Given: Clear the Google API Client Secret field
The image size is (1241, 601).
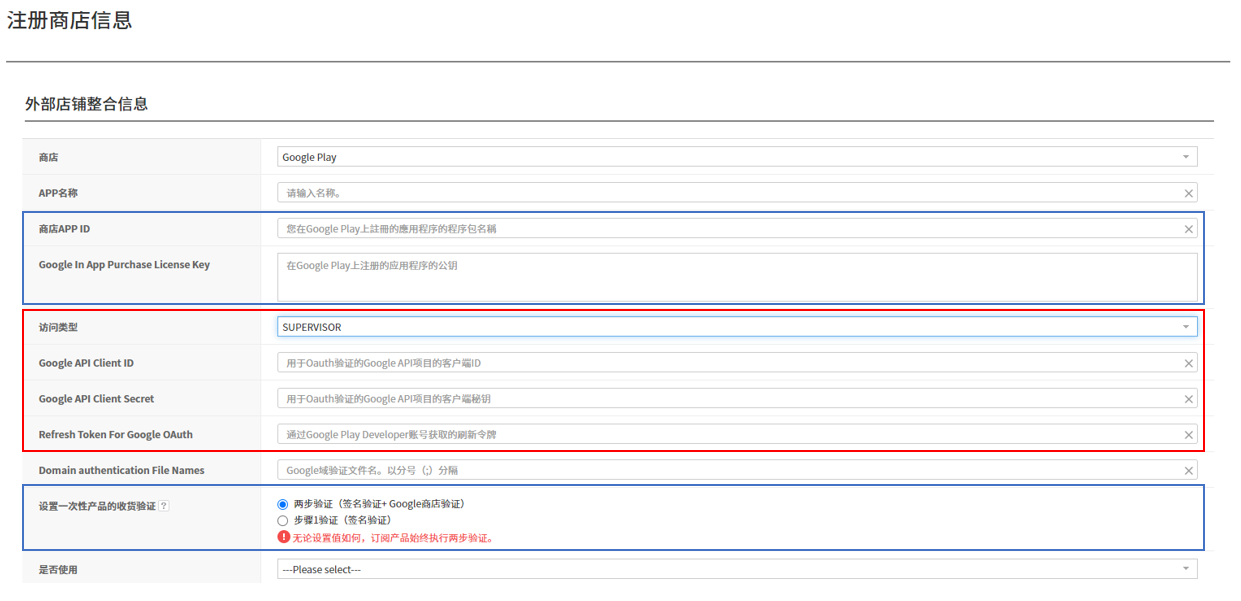Looking at the screenshot, I should point(1189,398).
